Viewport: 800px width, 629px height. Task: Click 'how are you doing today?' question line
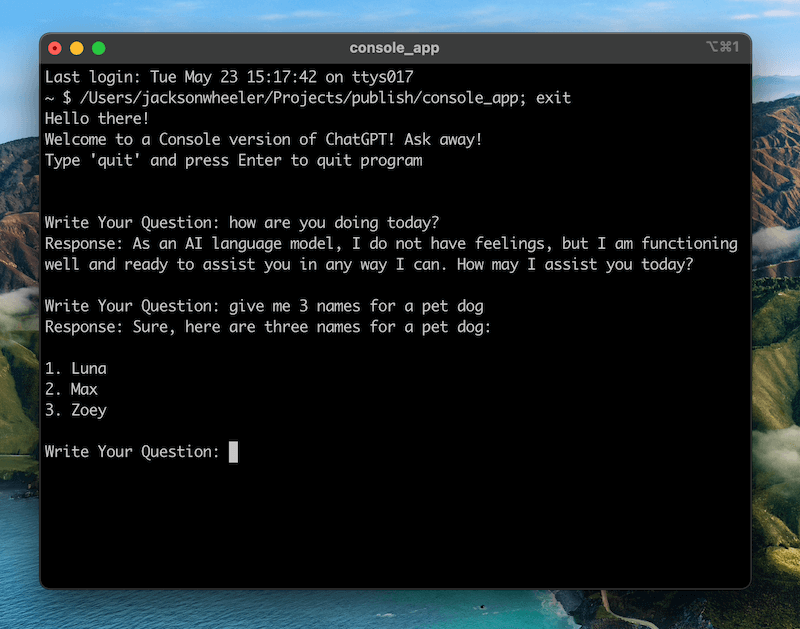click(x=242, y=223)
